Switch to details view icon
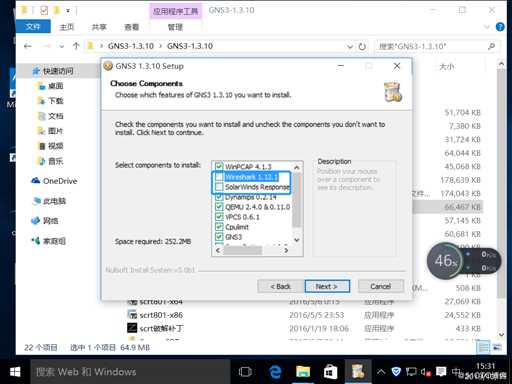 (483, 347)
